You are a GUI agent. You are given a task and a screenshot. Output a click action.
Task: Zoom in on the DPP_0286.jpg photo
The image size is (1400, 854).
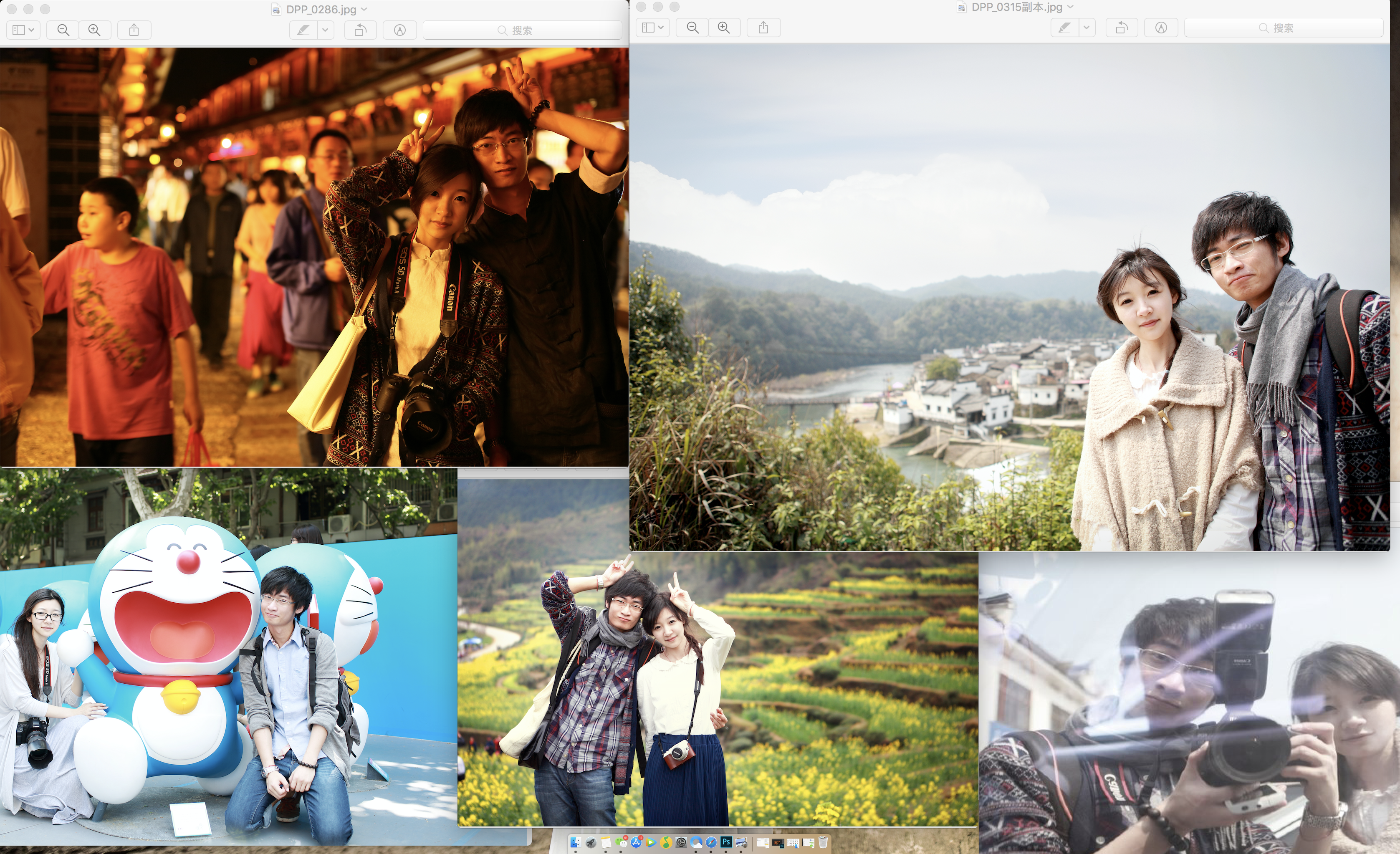(x=94, y=30)
